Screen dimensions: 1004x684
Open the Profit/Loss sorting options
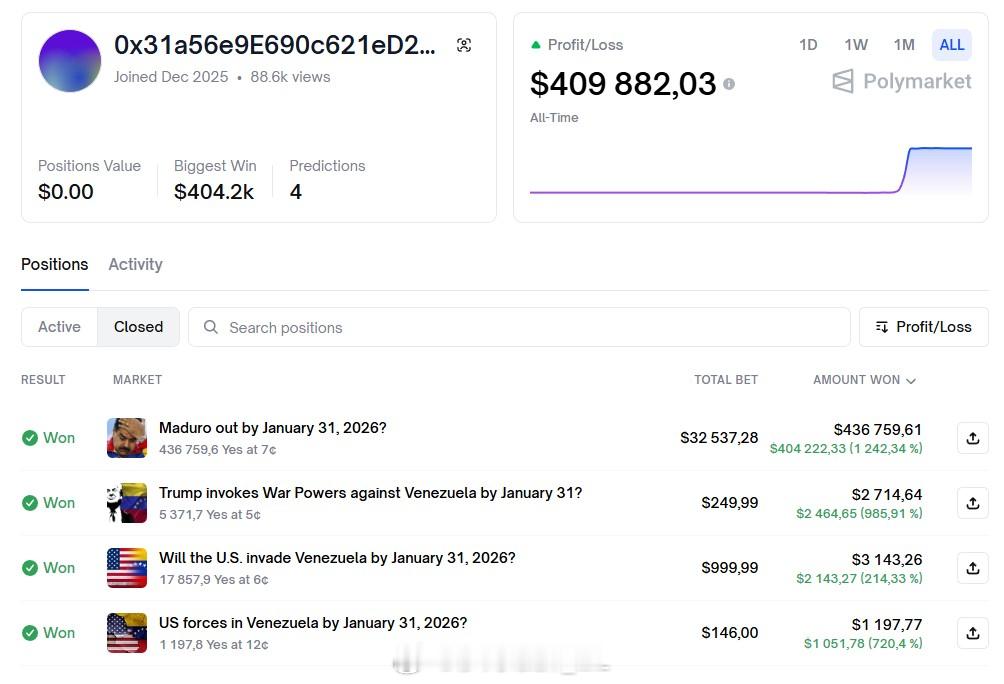tap(922, 327)
